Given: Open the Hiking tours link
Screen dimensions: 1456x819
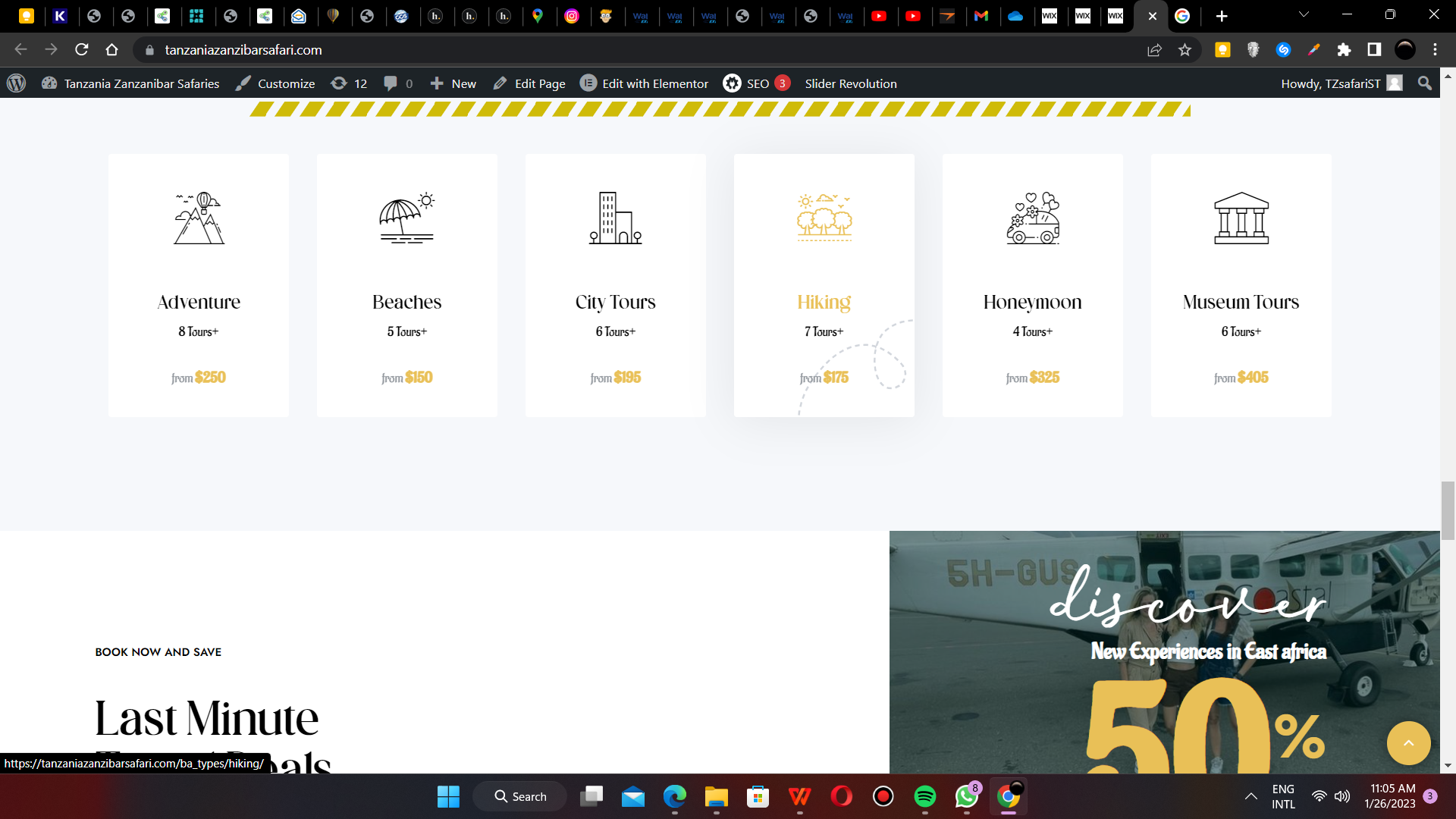Looking at the screenshot, I should point(824,302).
